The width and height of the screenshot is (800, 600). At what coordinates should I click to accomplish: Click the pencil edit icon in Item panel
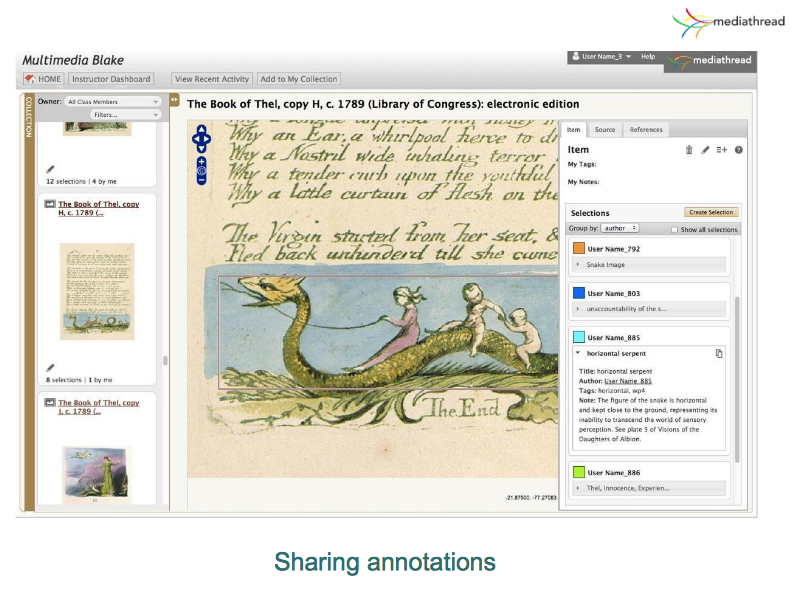(705, 150)
